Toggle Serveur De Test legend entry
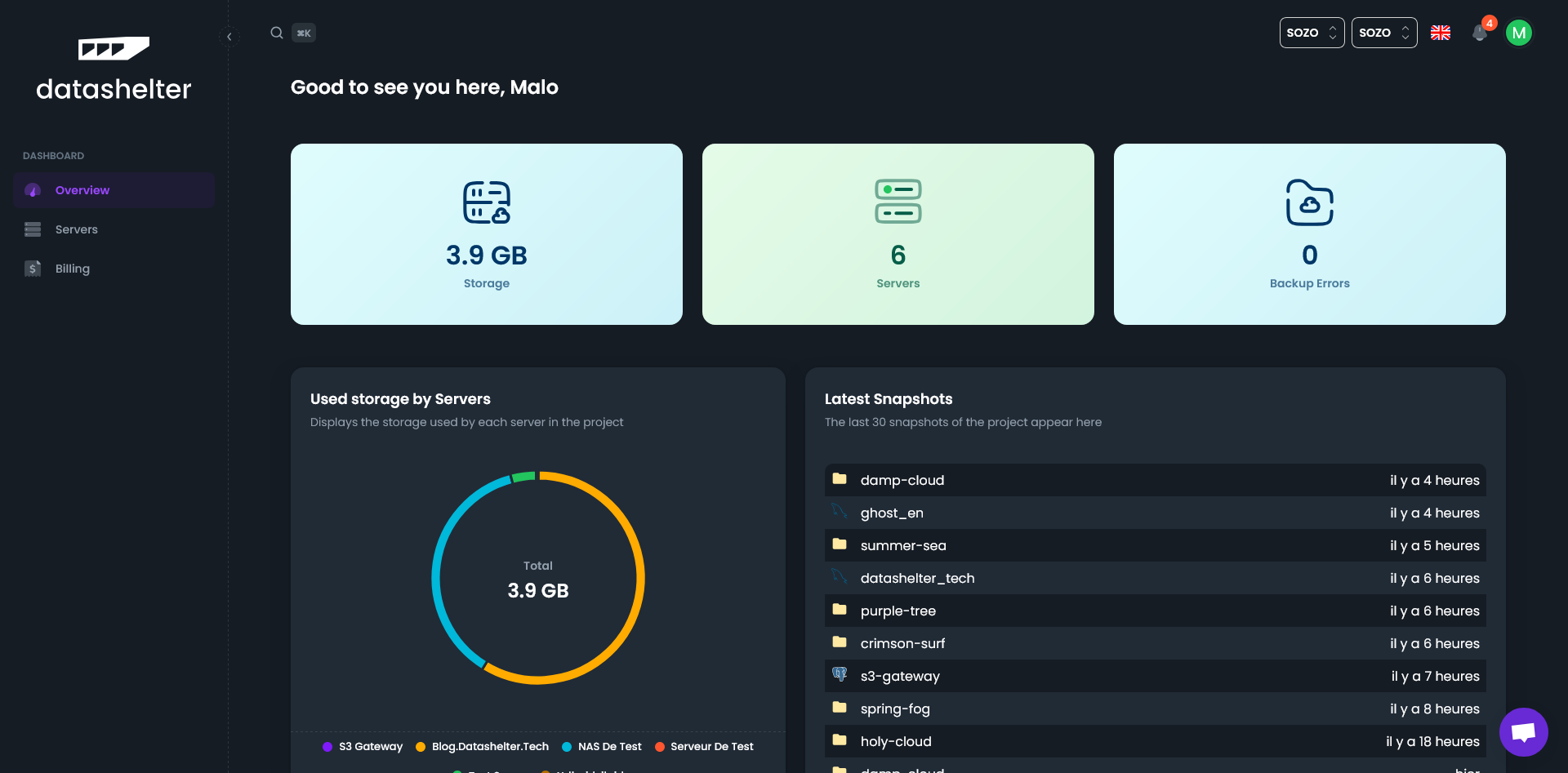This screenshot has width=1568, height=773. tap(704, 746)
